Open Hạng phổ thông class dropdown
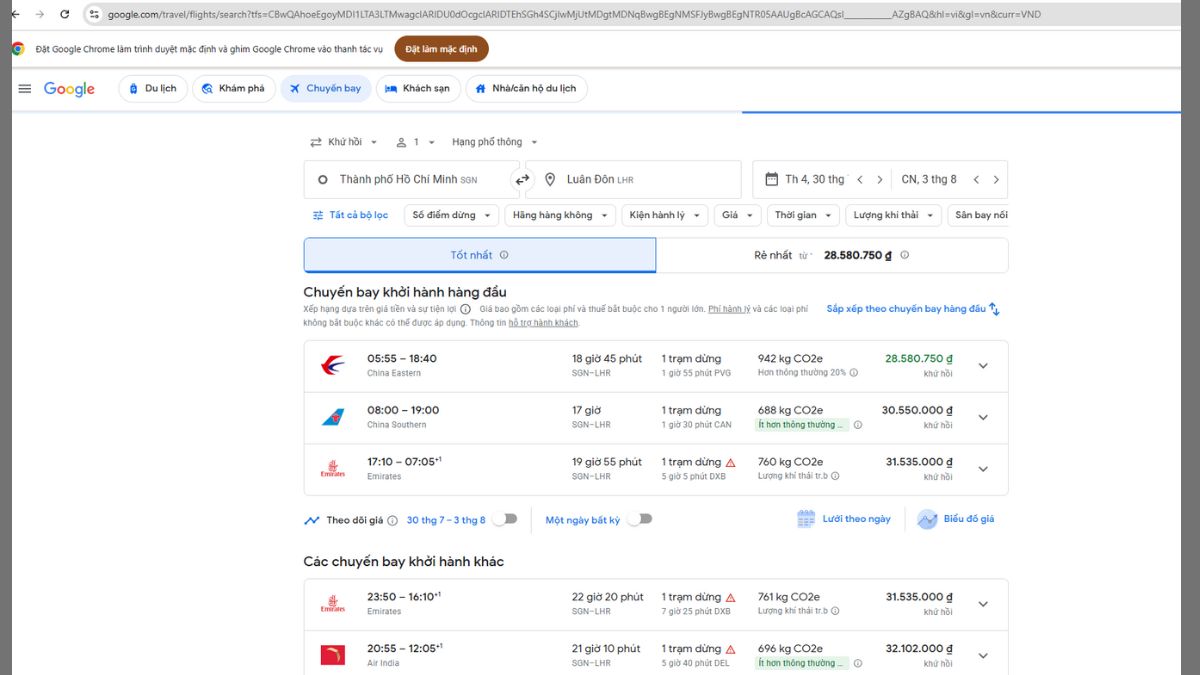1200x675 pixels. 495,142
